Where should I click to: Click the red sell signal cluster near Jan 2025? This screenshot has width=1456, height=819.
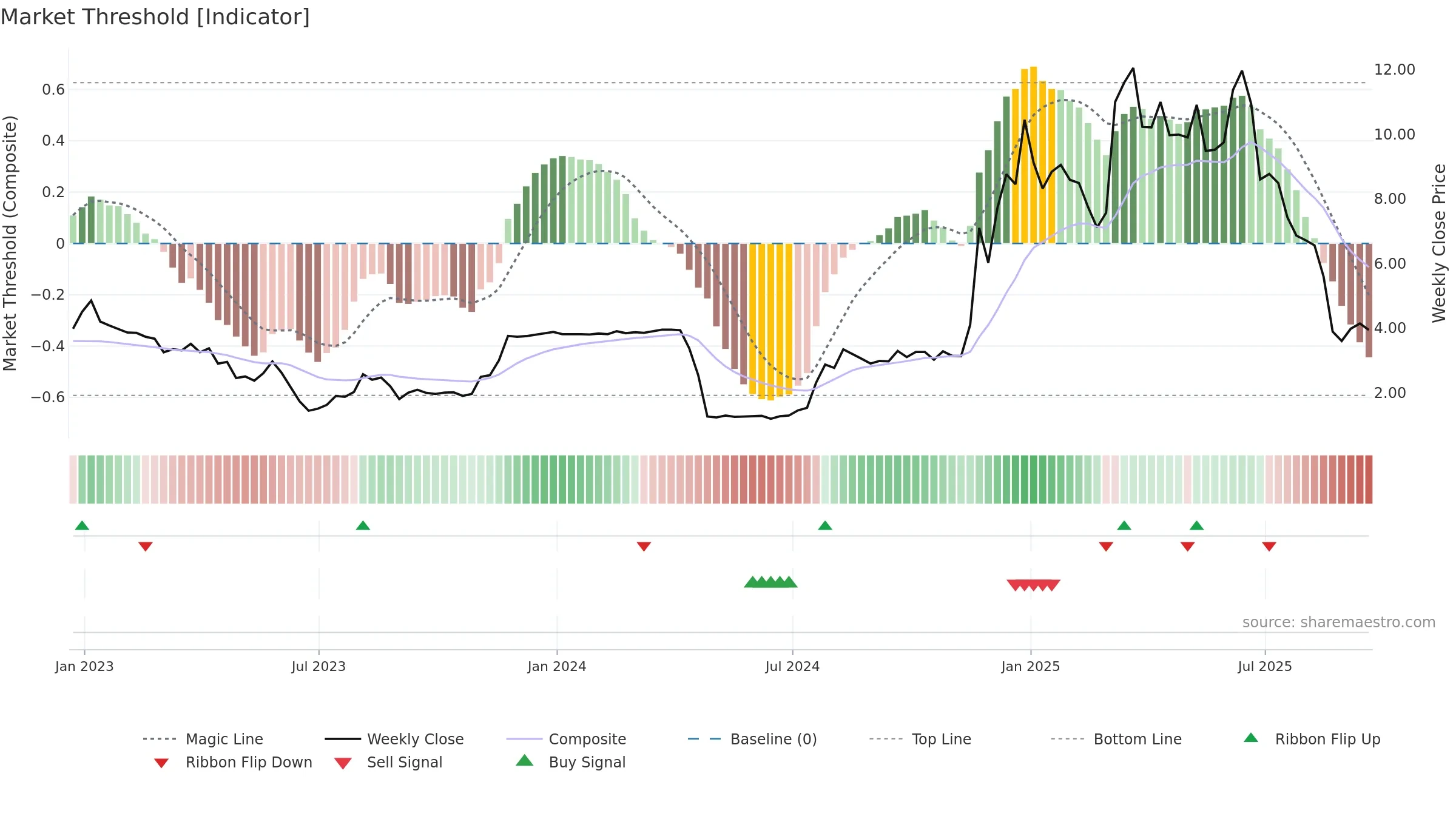point(1034,585)
